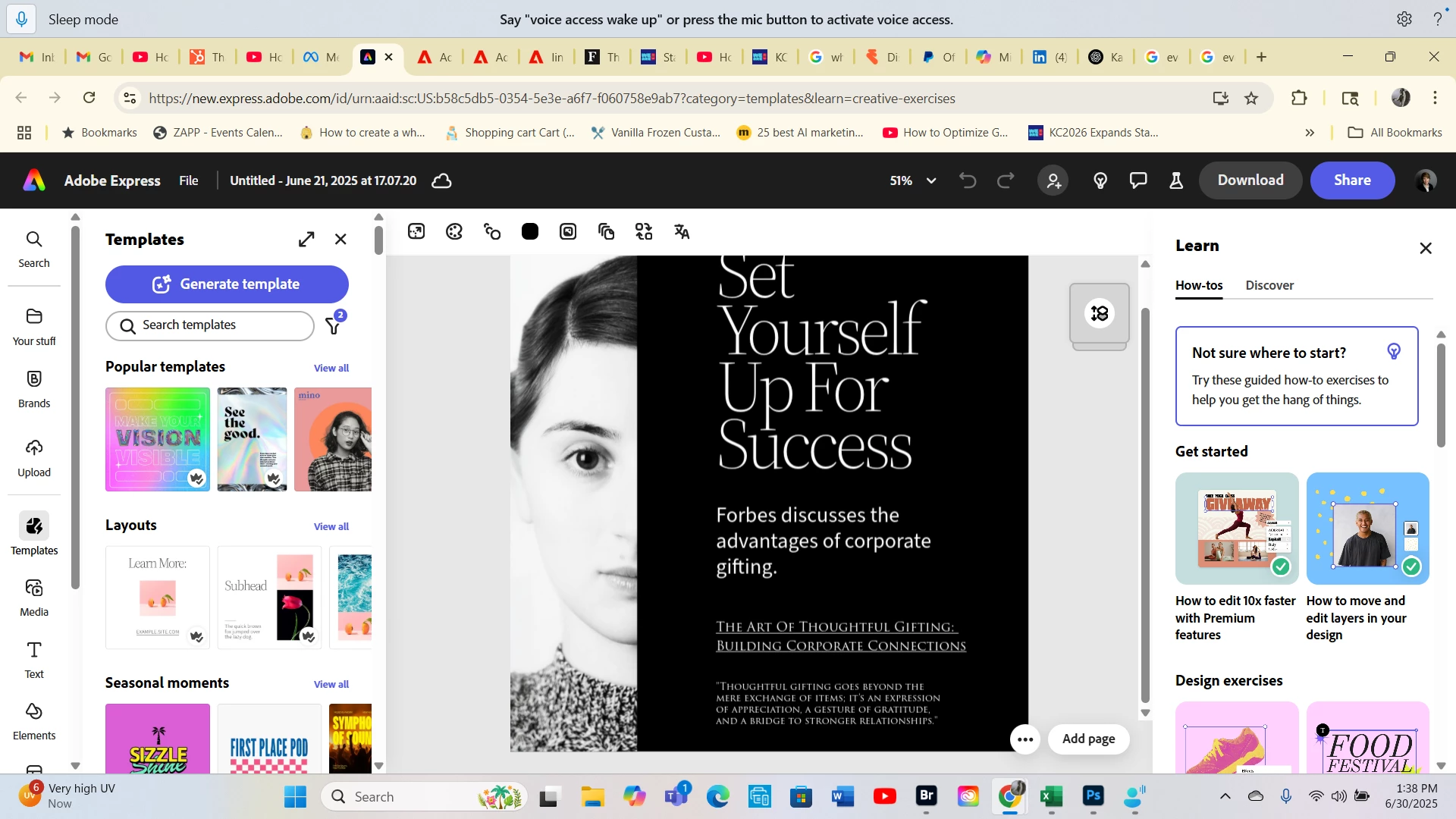
Task: Click View all next to Layouts
Action: click(331, 526)
